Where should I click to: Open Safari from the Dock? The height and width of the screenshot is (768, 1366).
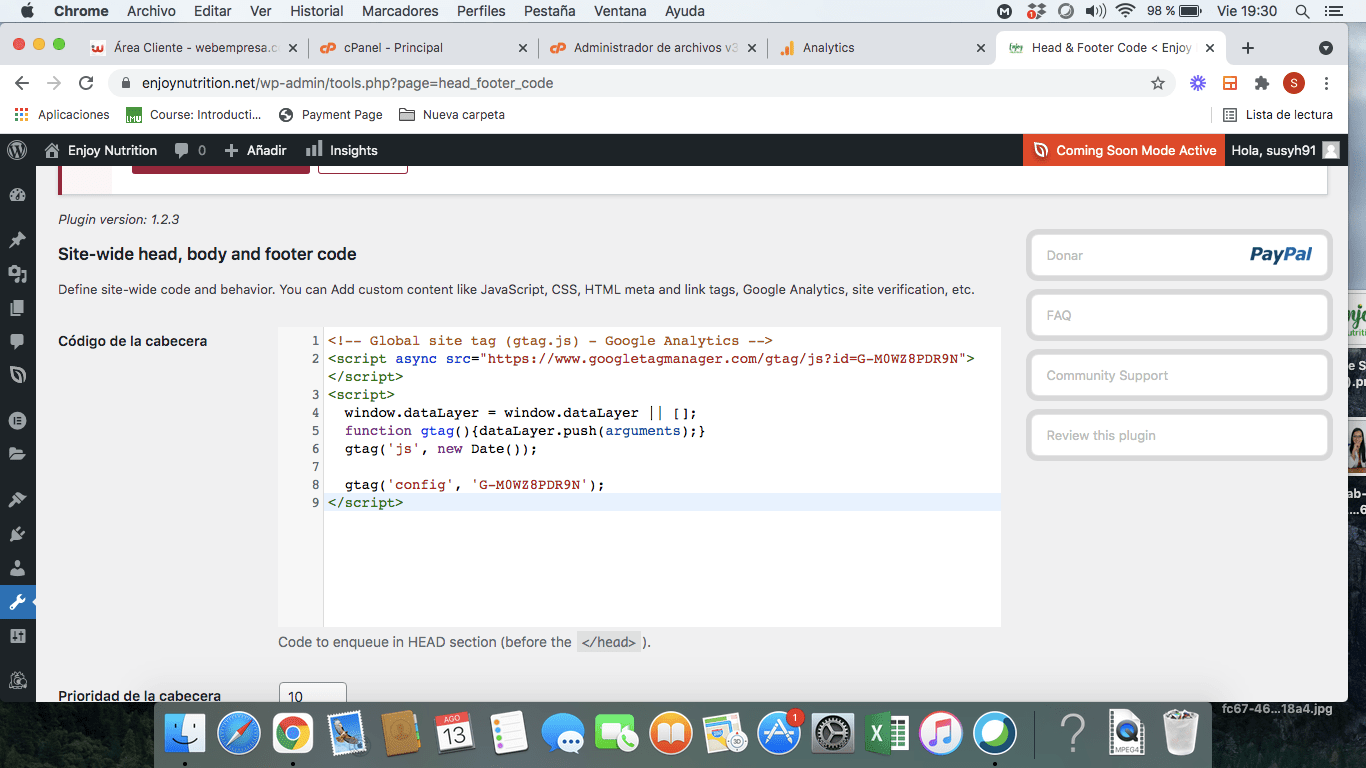238,734
